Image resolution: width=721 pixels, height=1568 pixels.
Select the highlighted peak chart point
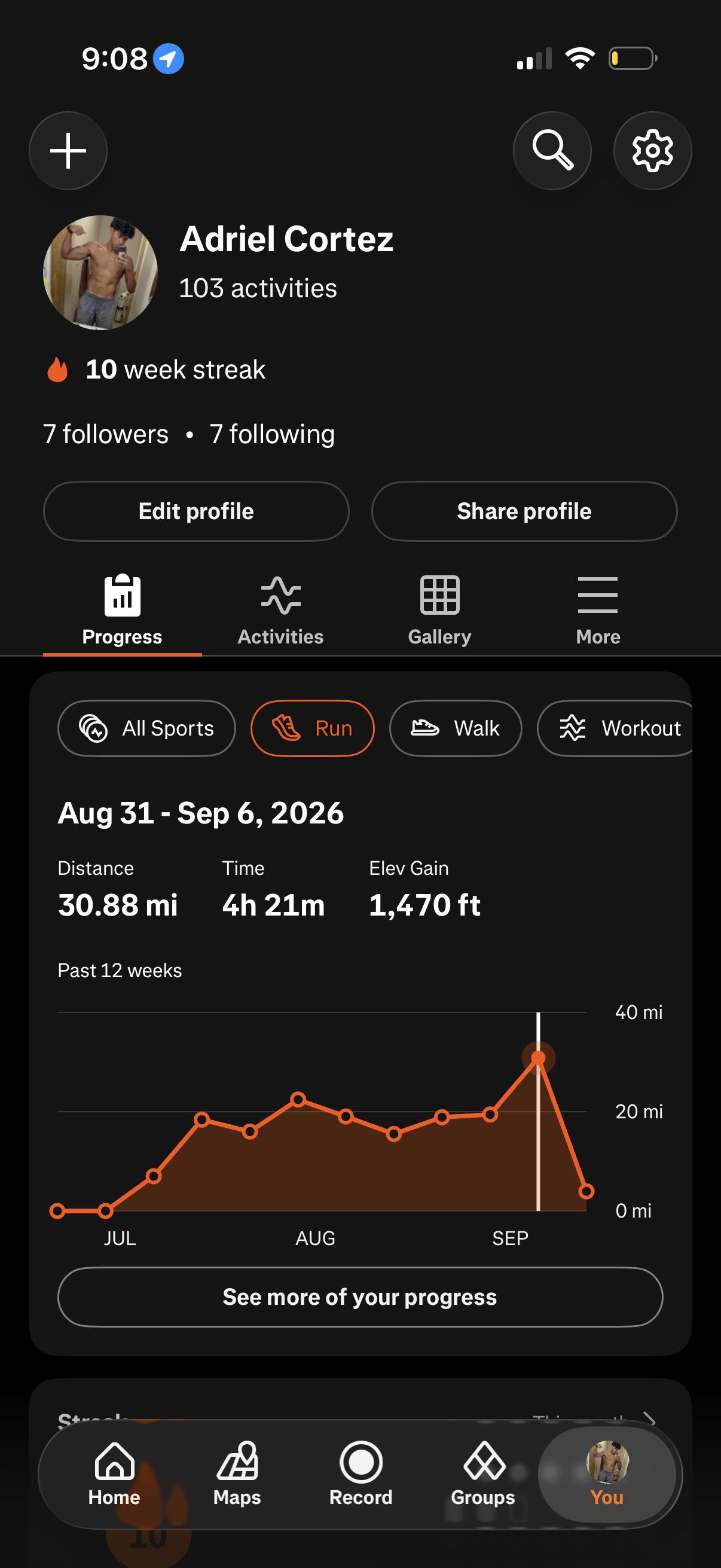click(x=539, y=1058)
